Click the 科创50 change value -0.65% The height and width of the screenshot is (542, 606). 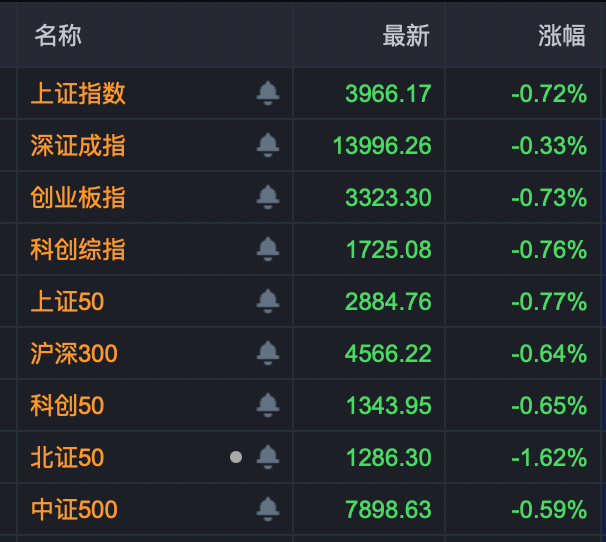point(548,406)
